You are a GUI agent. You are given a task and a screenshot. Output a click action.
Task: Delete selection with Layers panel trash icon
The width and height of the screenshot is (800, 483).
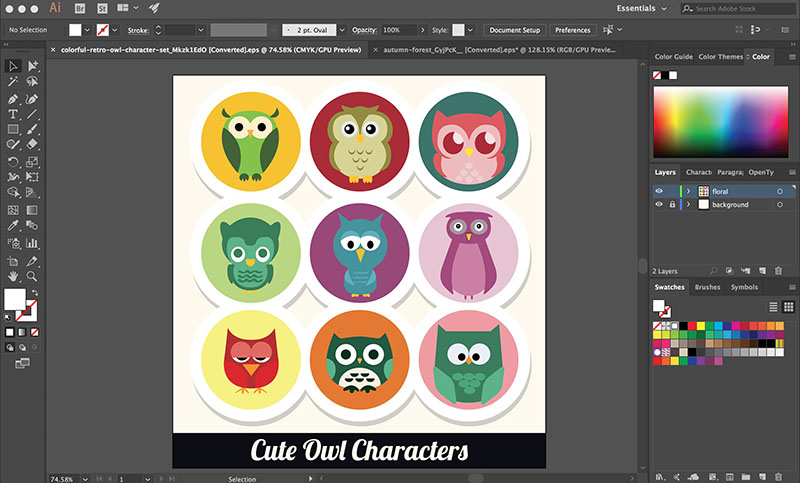[x=778, y=271]
